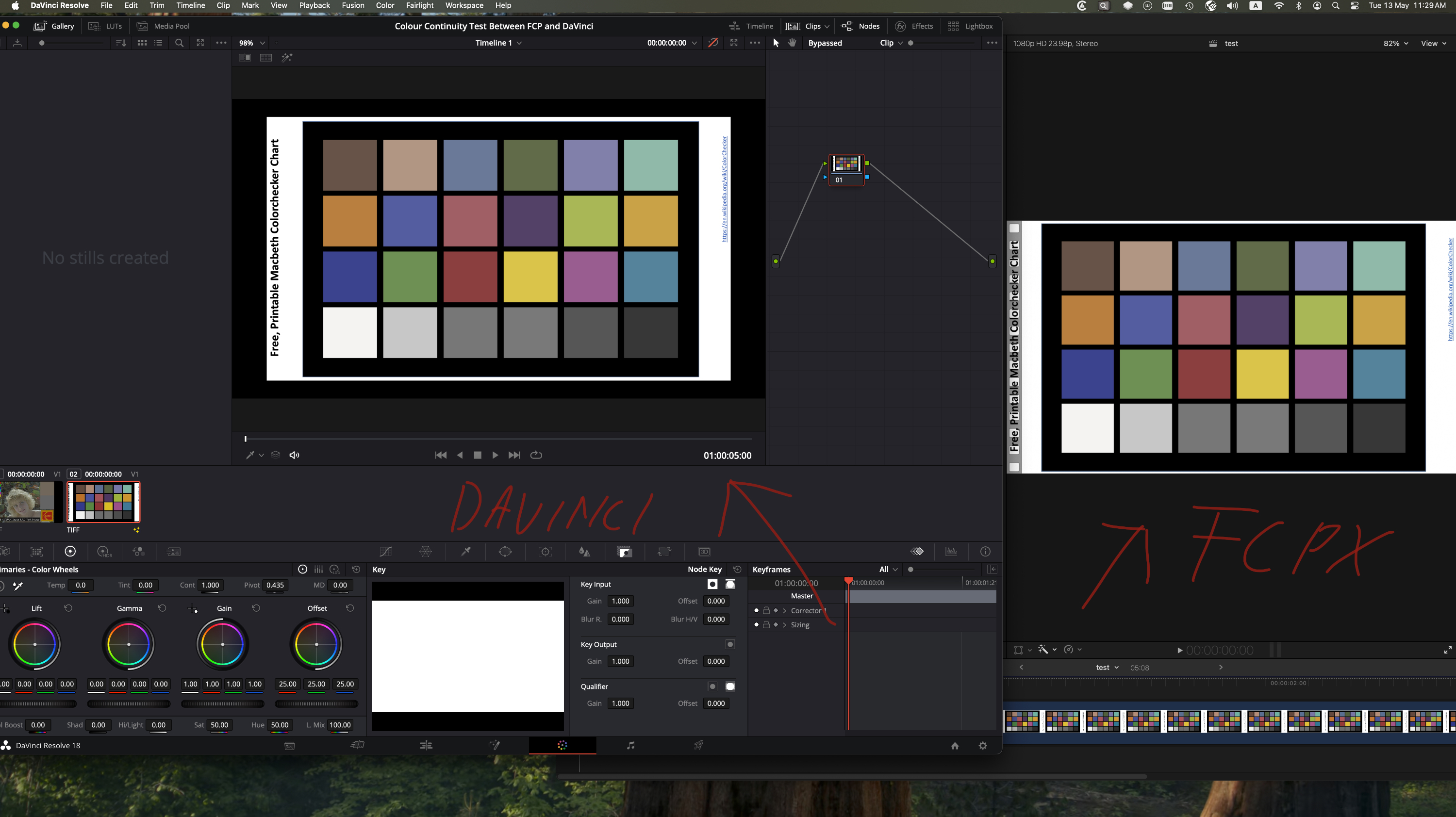
Task: Open the Timeline 1 name dropdown
Action: (x=498, y=43)
